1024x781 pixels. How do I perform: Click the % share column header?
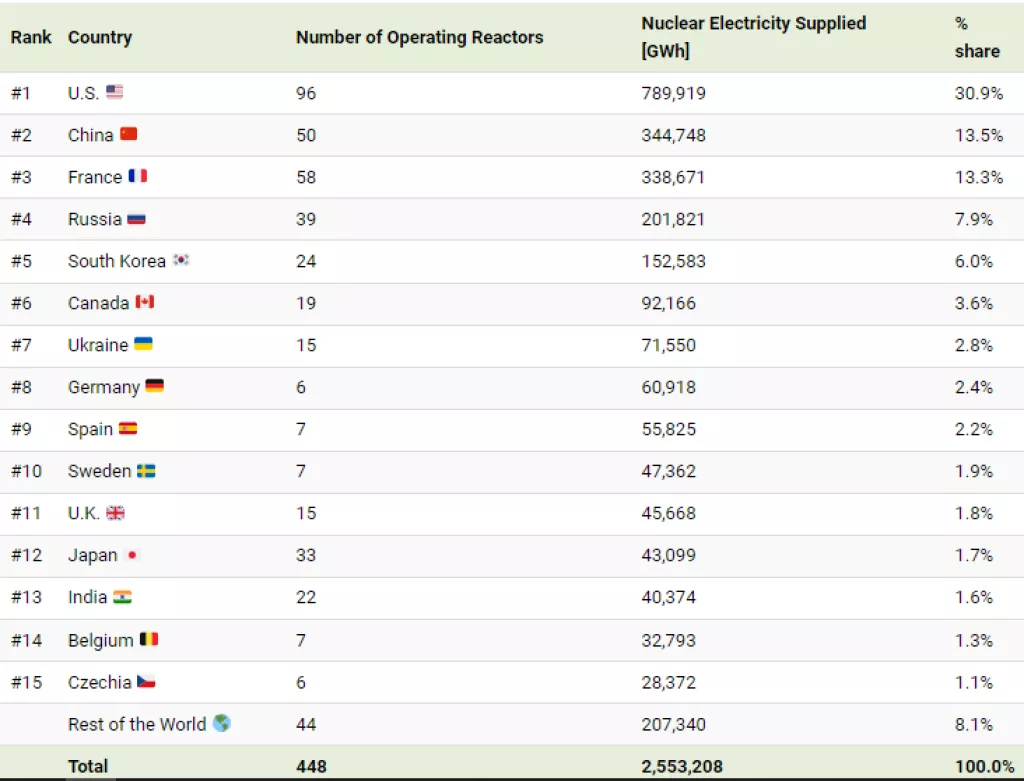(976, 37)
